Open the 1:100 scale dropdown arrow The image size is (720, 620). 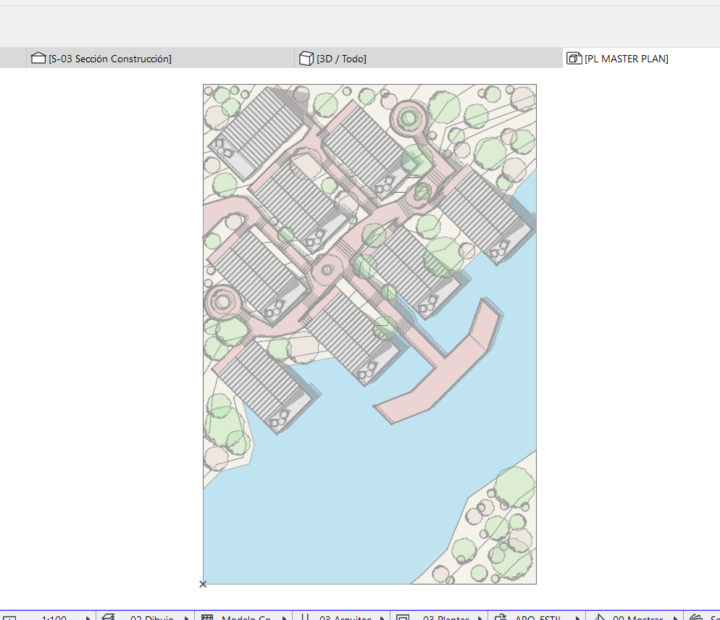(x=88, y=618)
